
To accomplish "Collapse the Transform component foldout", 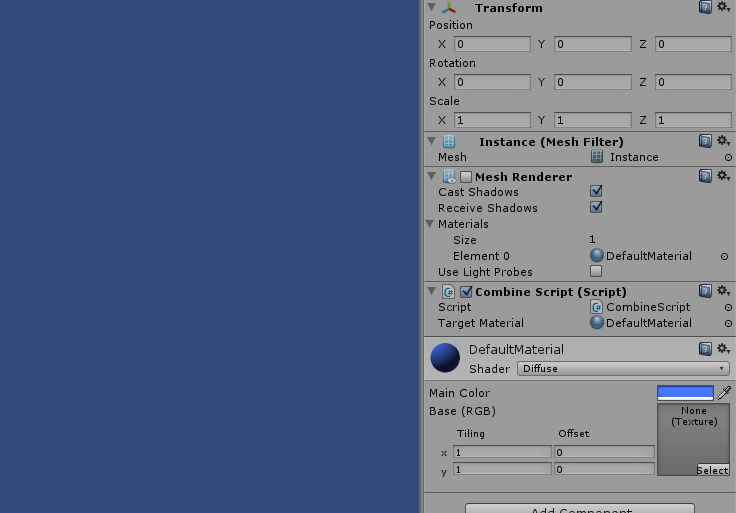I will coord(432,7).
